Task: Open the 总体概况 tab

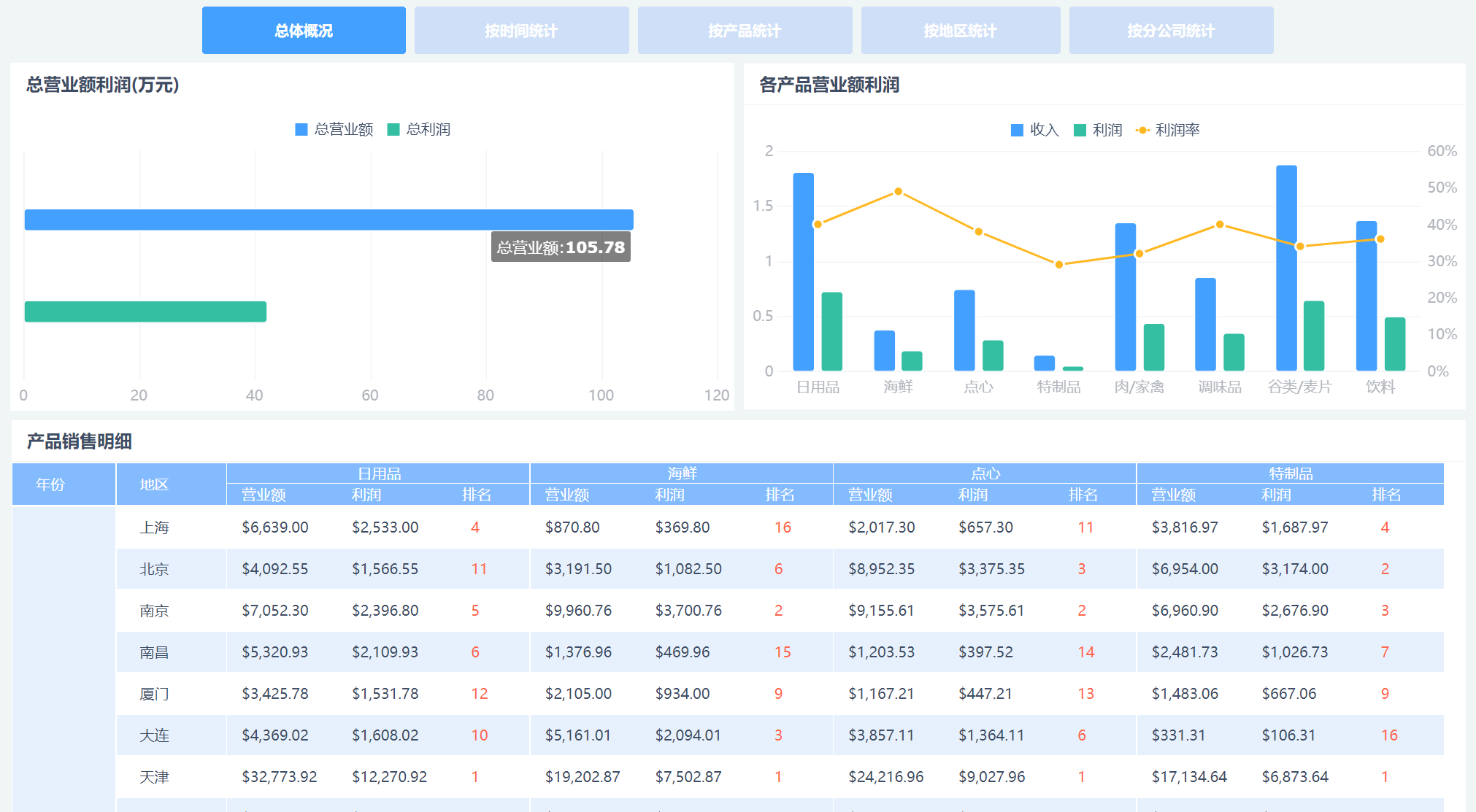Action: tap(304, 31)
